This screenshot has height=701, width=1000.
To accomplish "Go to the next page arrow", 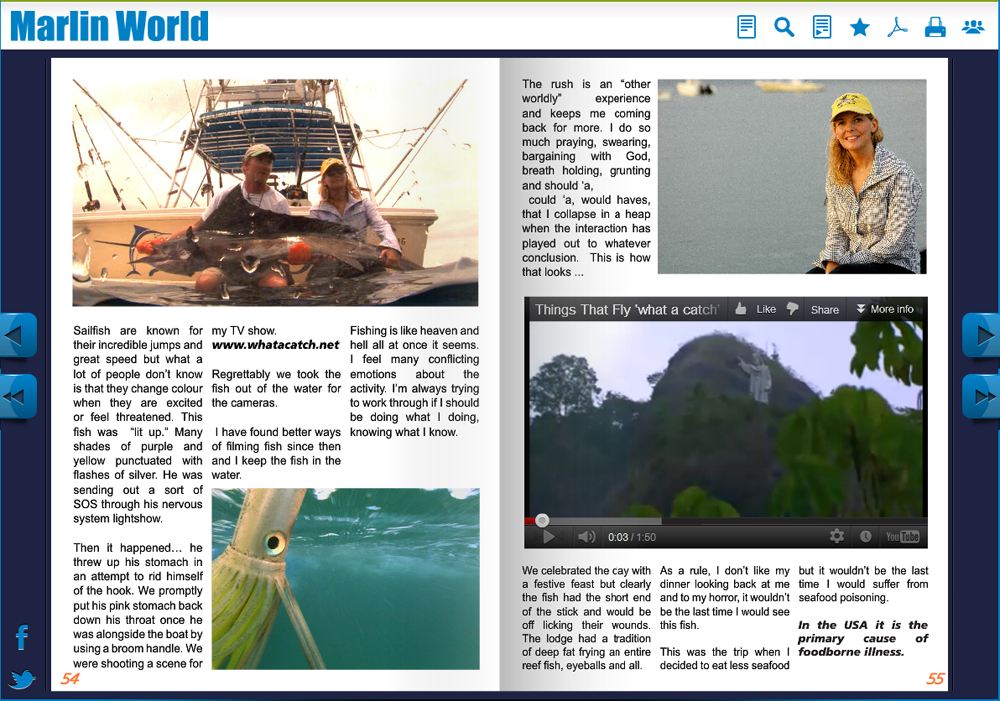I will coord(981,335).
